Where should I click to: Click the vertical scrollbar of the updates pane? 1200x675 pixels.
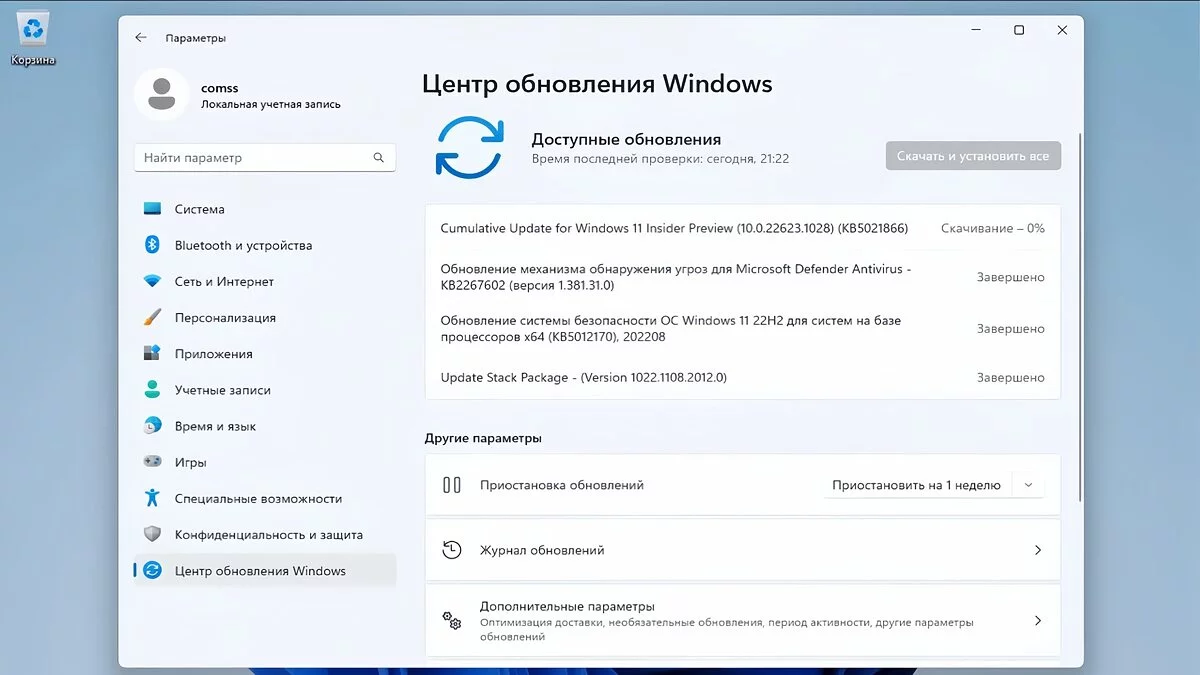click(1078, 315)
